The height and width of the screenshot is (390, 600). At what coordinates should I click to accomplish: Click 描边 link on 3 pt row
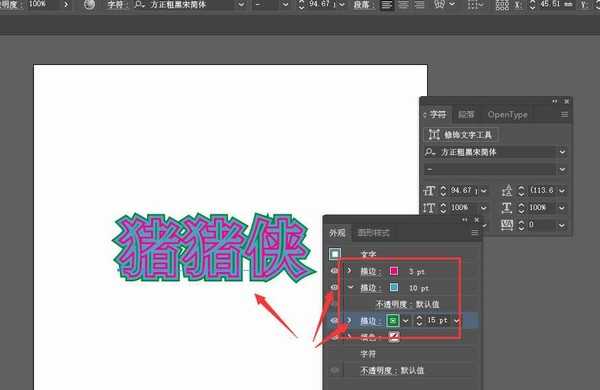370,272
